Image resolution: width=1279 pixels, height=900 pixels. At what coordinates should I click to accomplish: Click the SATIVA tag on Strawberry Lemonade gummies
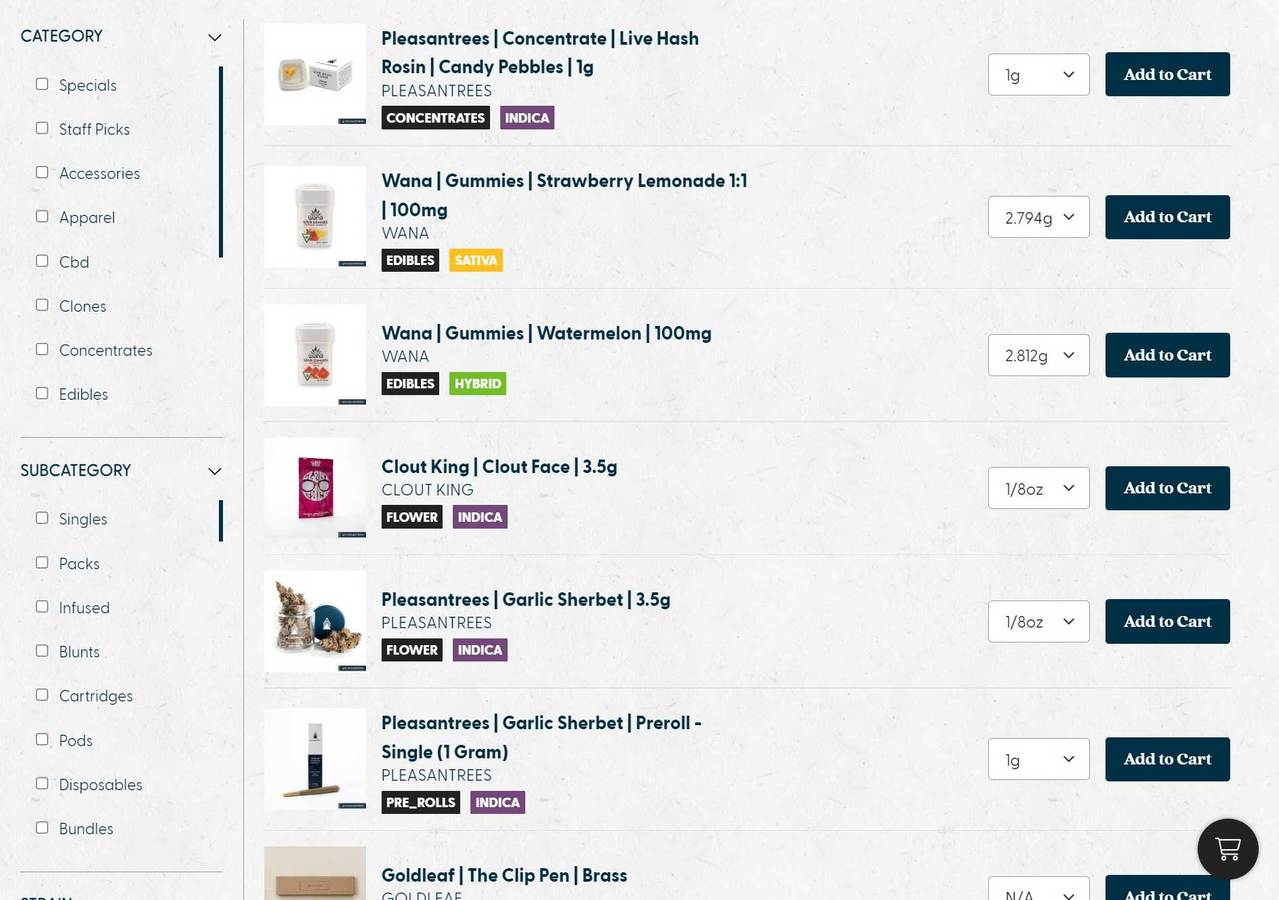[x=475, y=260]
